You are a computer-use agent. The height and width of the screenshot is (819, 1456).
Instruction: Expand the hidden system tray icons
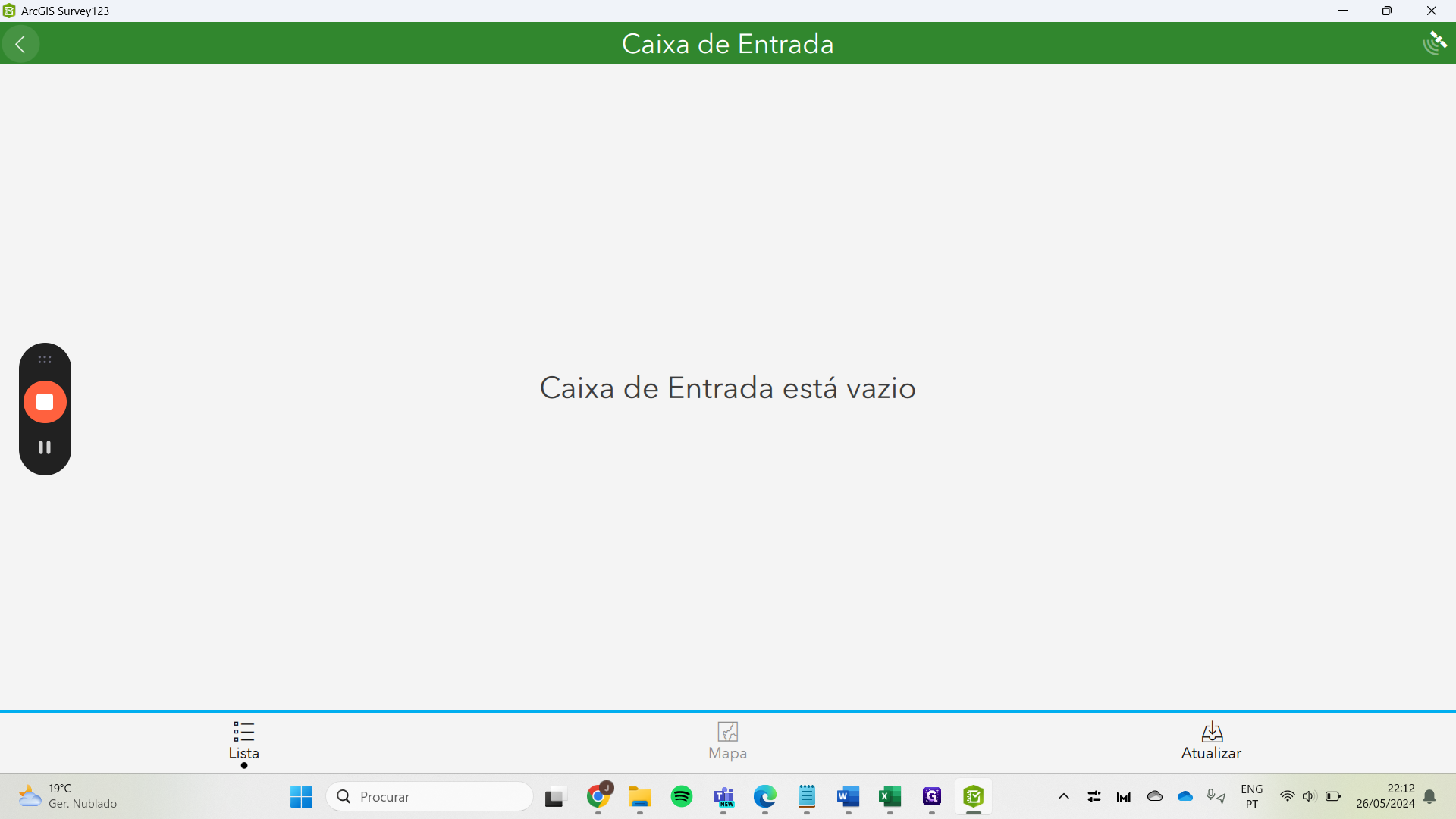click(1063, 796)
